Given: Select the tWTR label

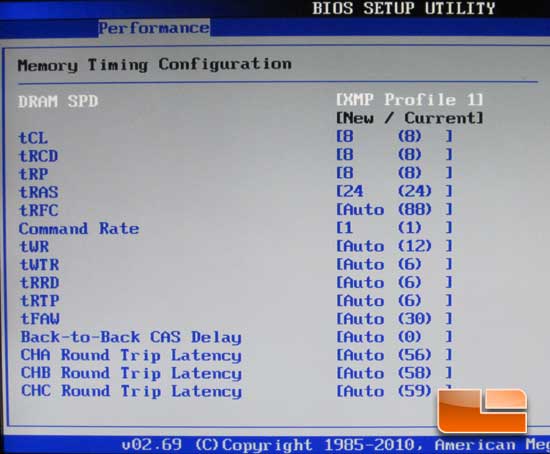Looking at the screenshot, I should pyautogui.click(x=40, y=265).
